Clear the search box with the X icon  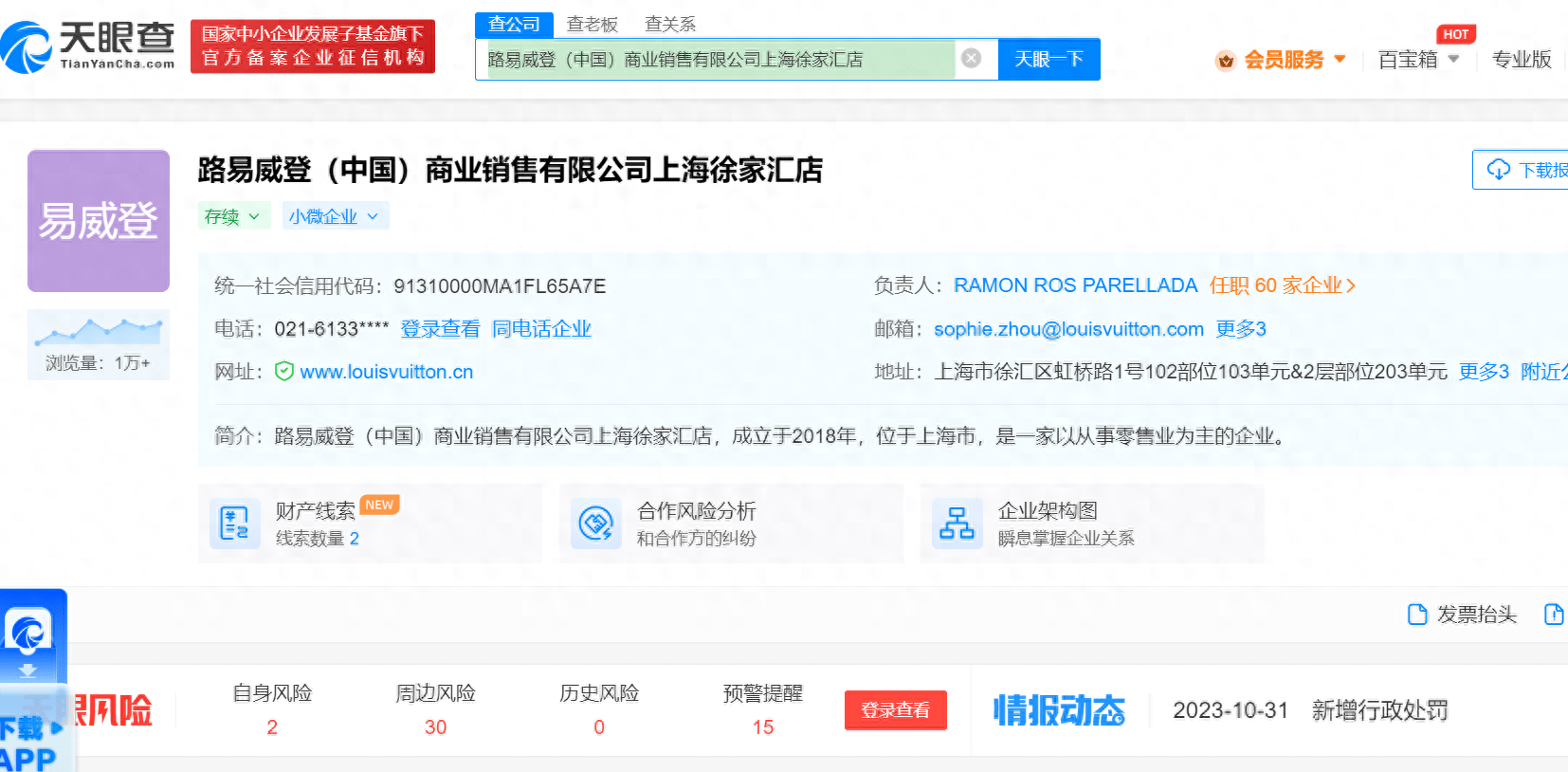tap(971, 58)
